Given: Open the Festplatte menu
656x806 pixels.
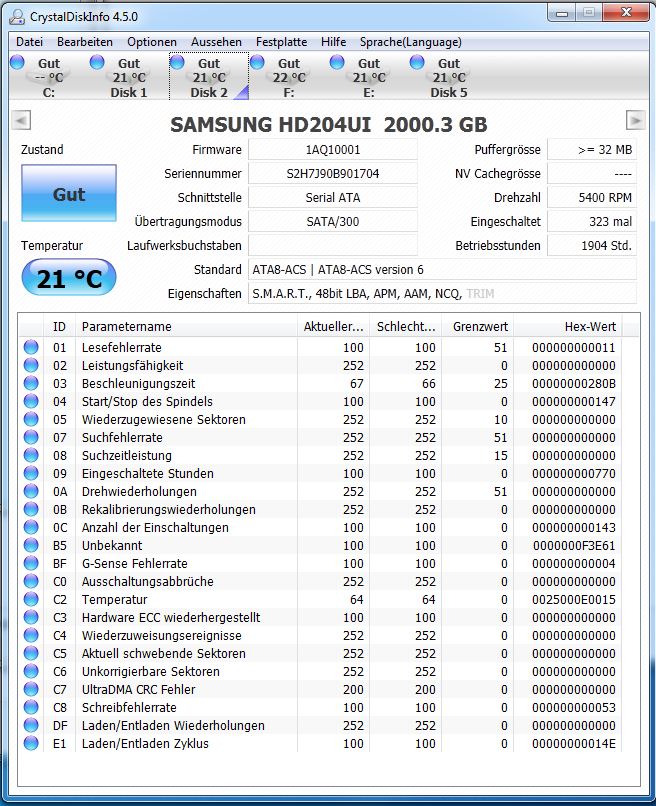Looking at the screenshot, I should pos(281,42).
